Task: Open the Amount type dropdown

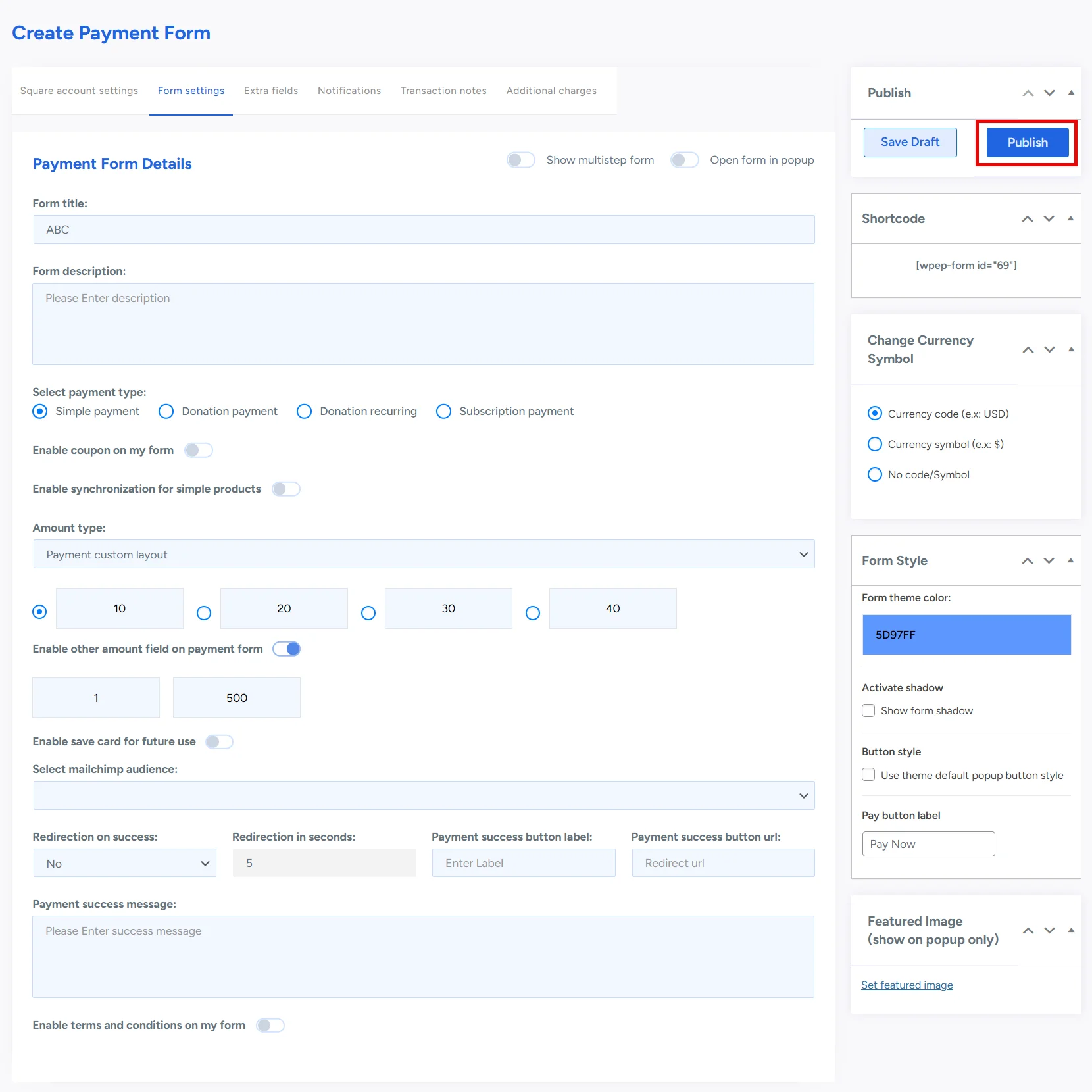Action: tap(424, 555)
